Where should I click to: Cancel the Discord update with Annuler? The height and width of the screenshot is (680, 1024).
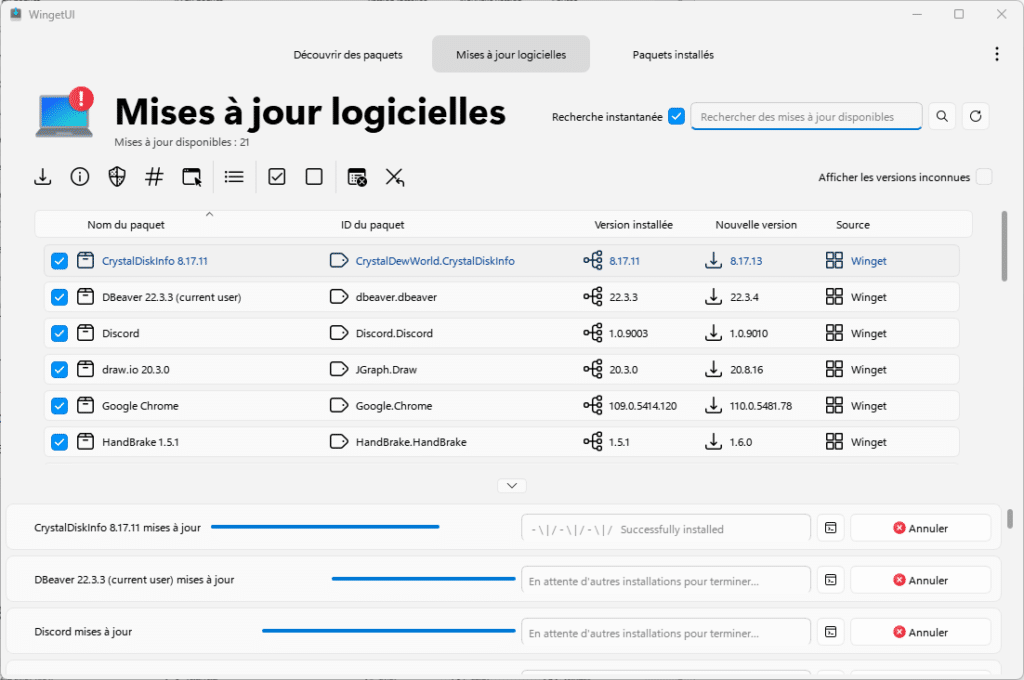coord(921,632)
